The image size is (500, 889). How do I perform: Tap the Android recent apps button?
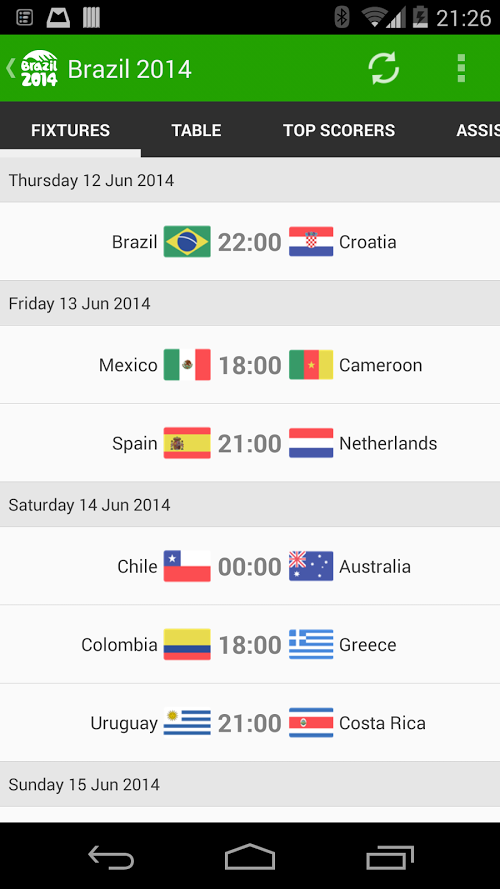pyautogui.click(x=390, y=857)
